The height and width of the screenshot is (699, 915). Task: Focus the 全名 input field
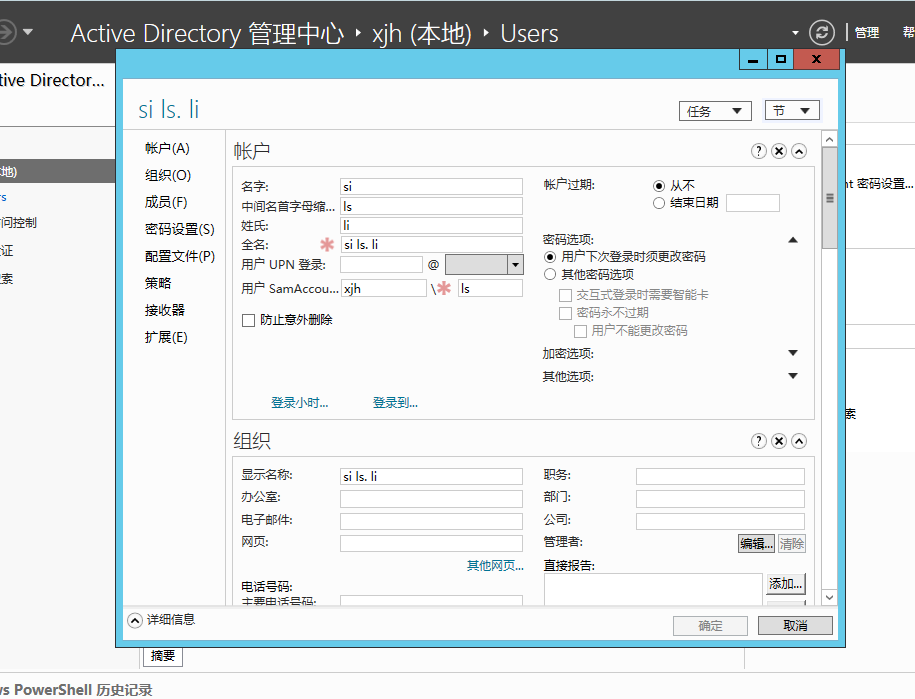coord(431,244)
